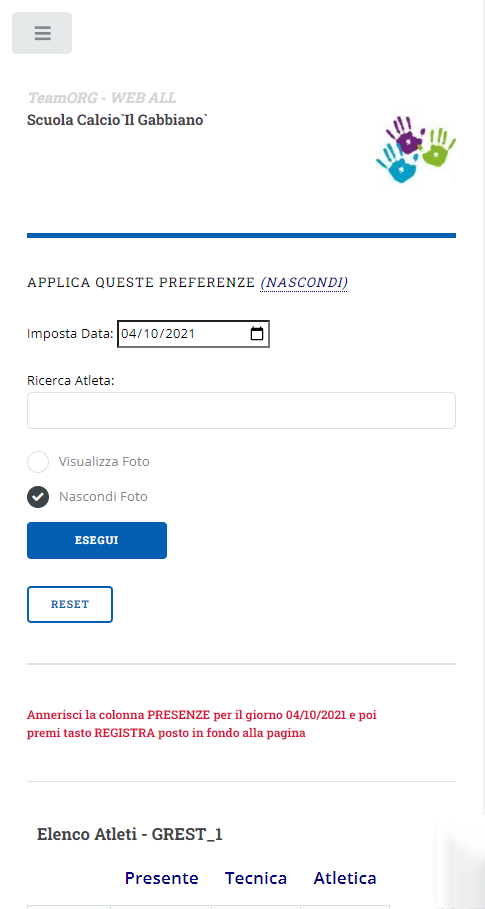Focus the Ricerca Atleta search field
The width and height of the screenshot is (485, 909).
(x=241, y=410)
